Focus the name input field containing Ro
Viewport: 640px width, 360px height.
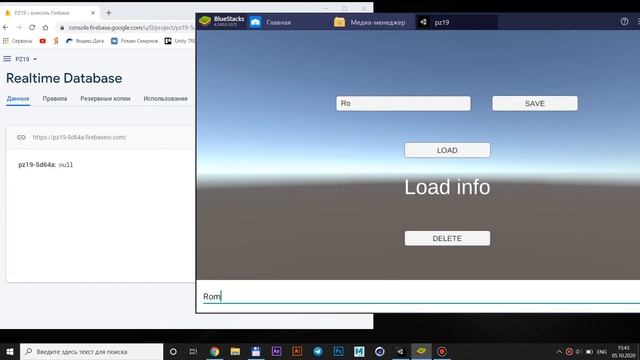403,103
